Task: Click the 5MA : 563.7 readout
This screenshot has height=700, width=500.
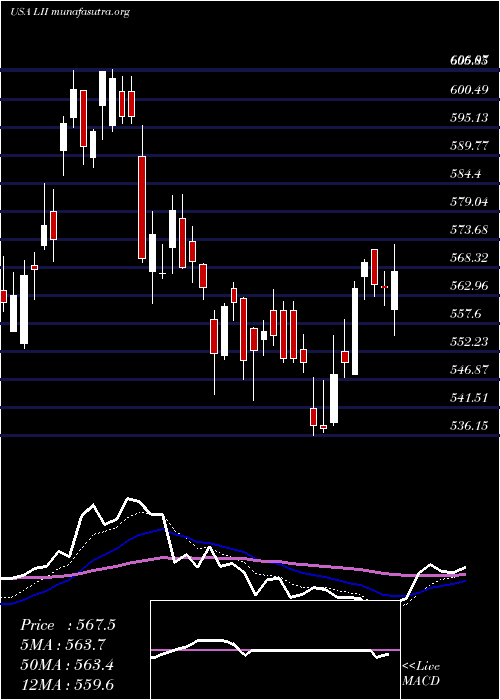Action: tap(63, 645)
